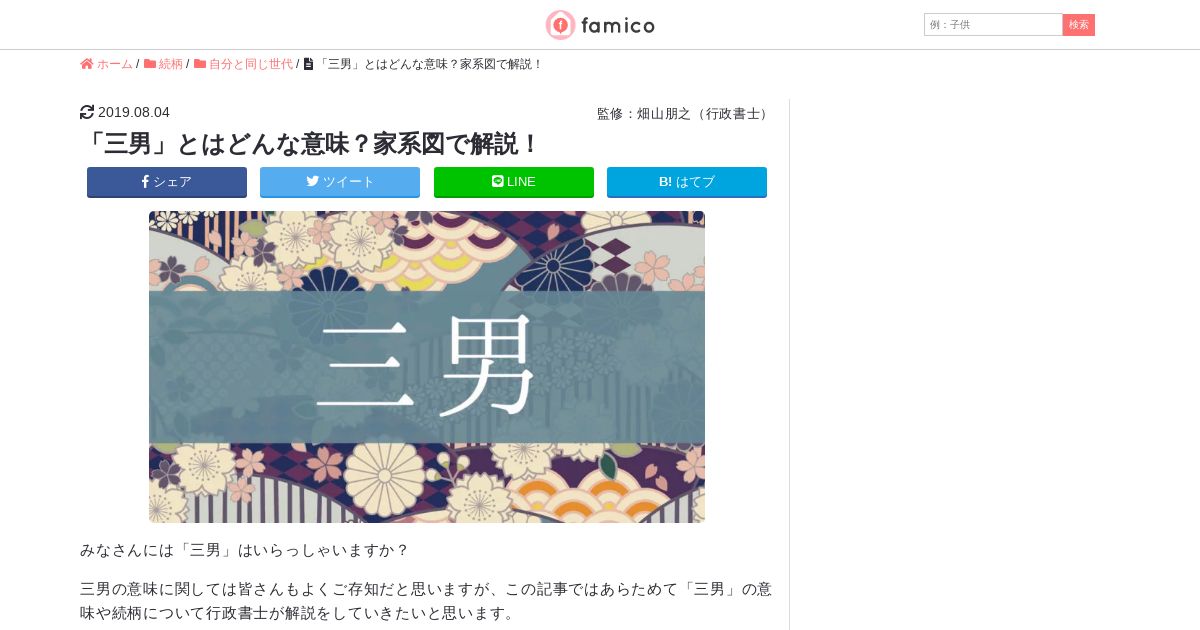Click the refresh icon next to date
The image size is (1200, 630).
87,112
